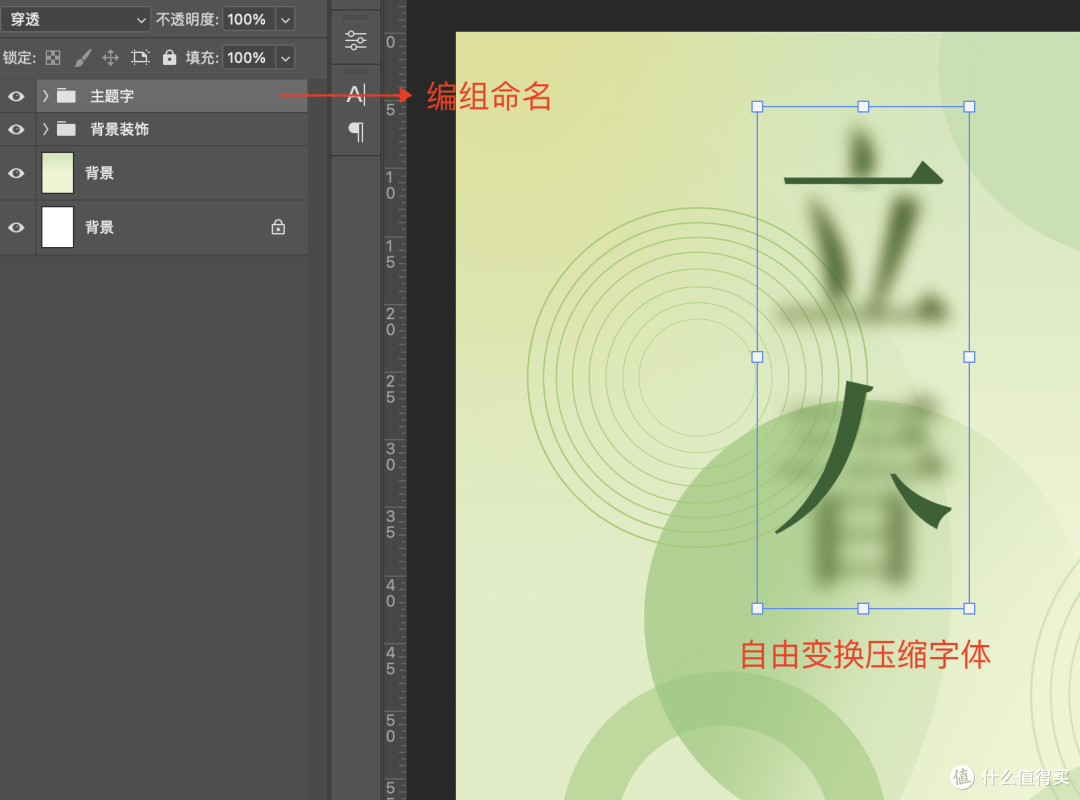Image resolution: width=1080 pixels, height=800 pixels.
Task: Click the fill 100% value field
Action: (248, 58)
